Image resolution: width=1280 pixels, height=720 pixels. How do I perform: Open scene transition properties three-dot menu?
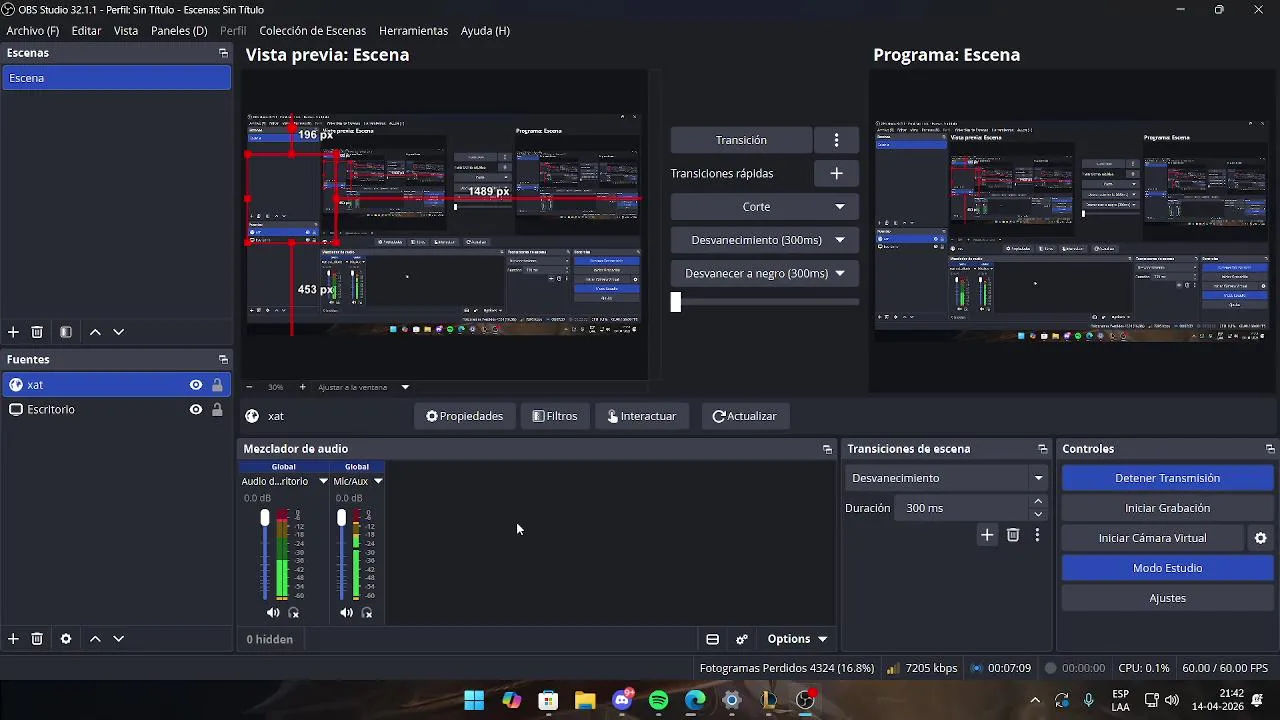(1037, 536)
